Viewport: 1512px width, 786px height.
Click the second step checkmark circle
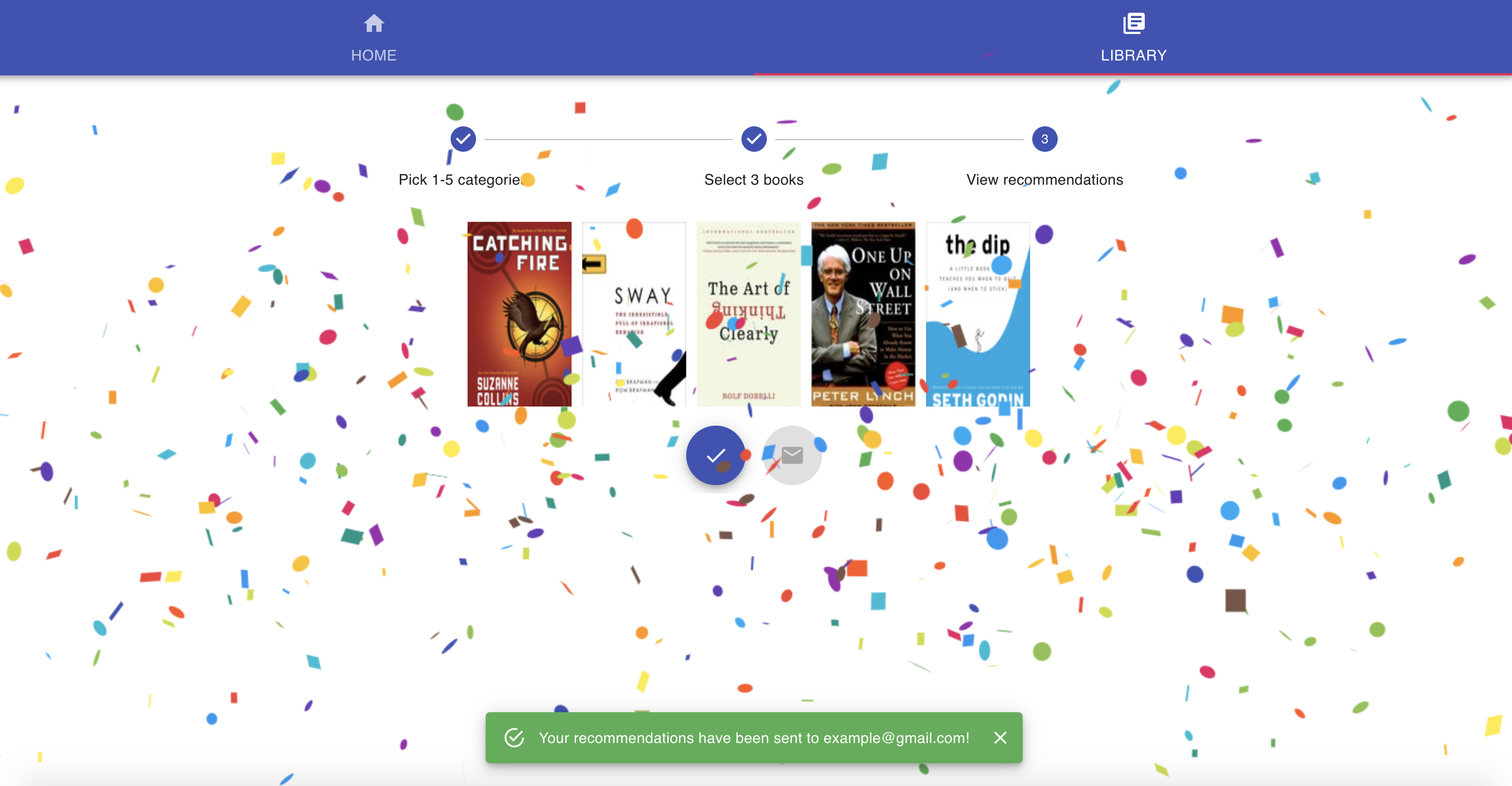tap(754, 139)
